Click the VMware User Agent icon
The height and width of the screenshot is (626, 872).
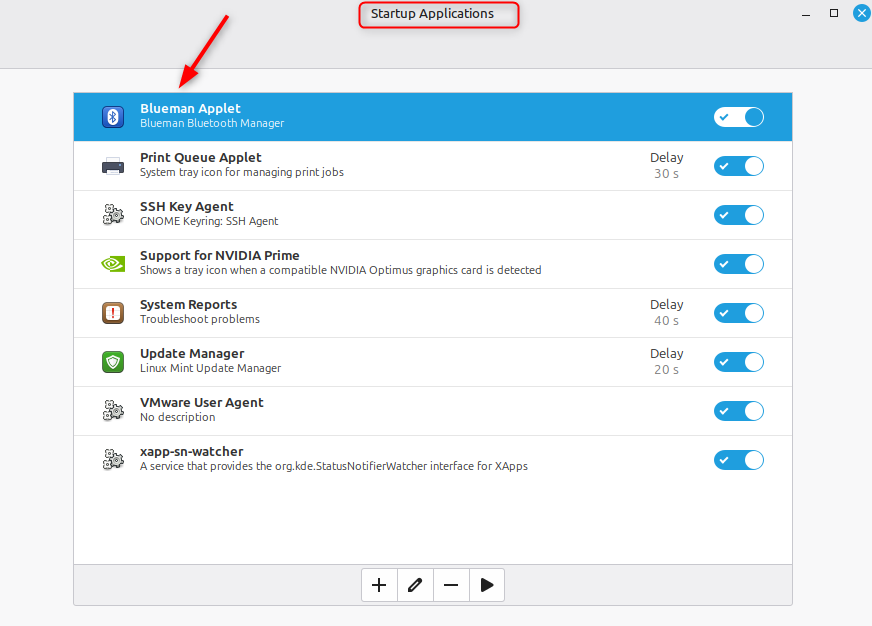click(112, 410)
